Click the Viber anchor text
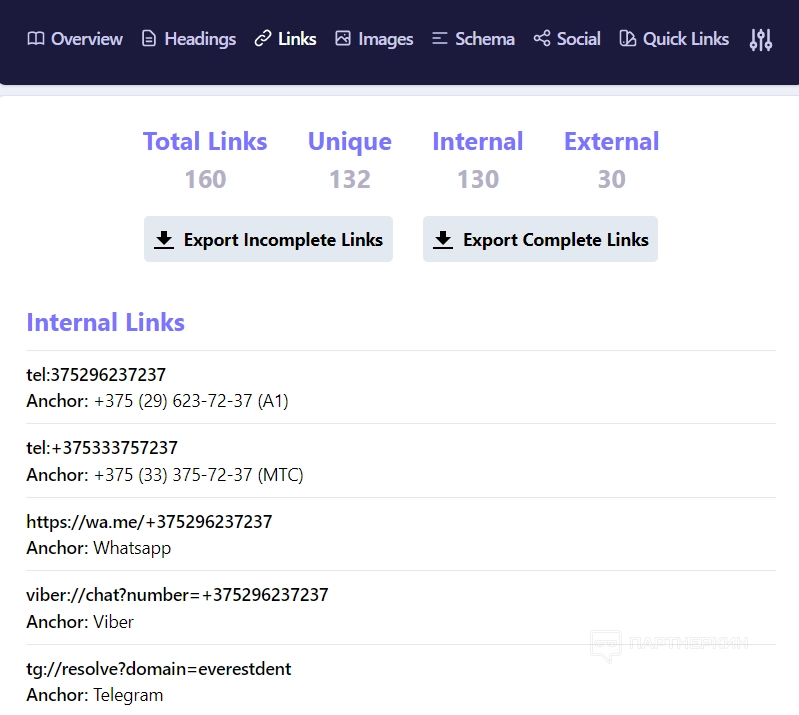 point(113,622)
